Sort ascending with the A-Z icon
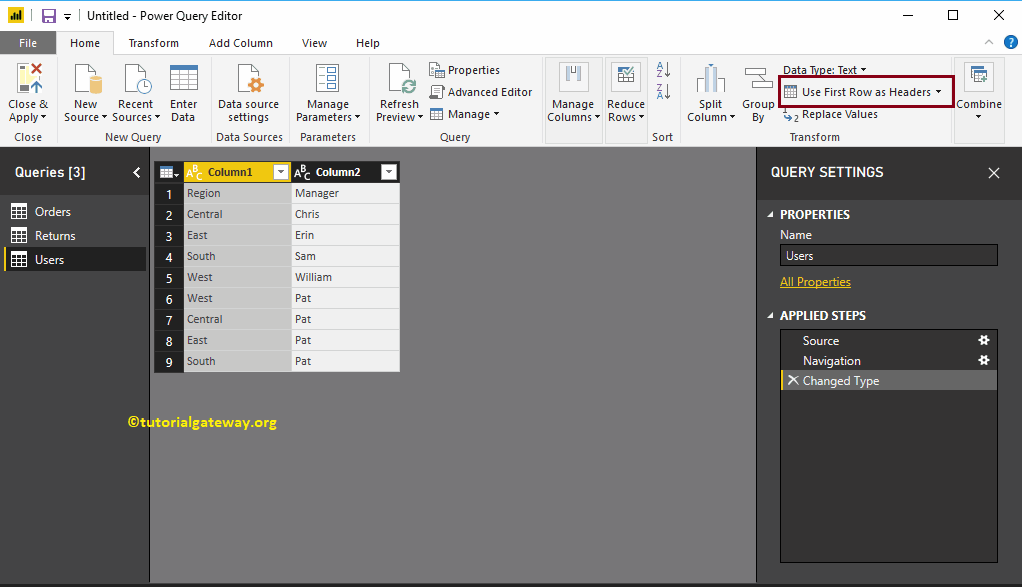1022x587 pixels. (662, 70)
